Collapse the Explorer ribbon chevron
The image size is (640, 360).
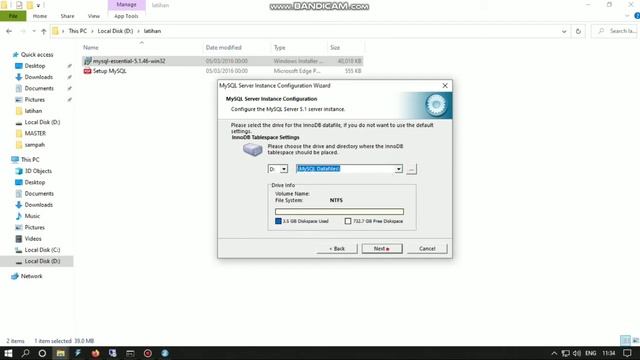(x=627, y=16)
